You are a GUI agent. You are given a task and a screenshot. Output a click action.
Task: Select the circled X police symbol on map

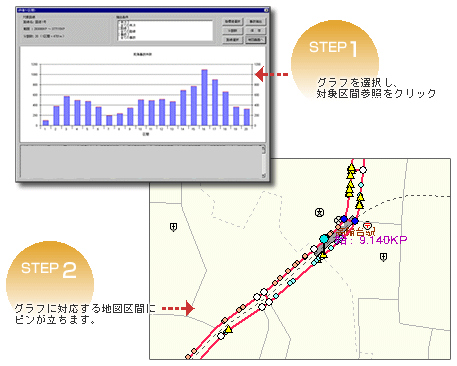(x=319, y=212)
